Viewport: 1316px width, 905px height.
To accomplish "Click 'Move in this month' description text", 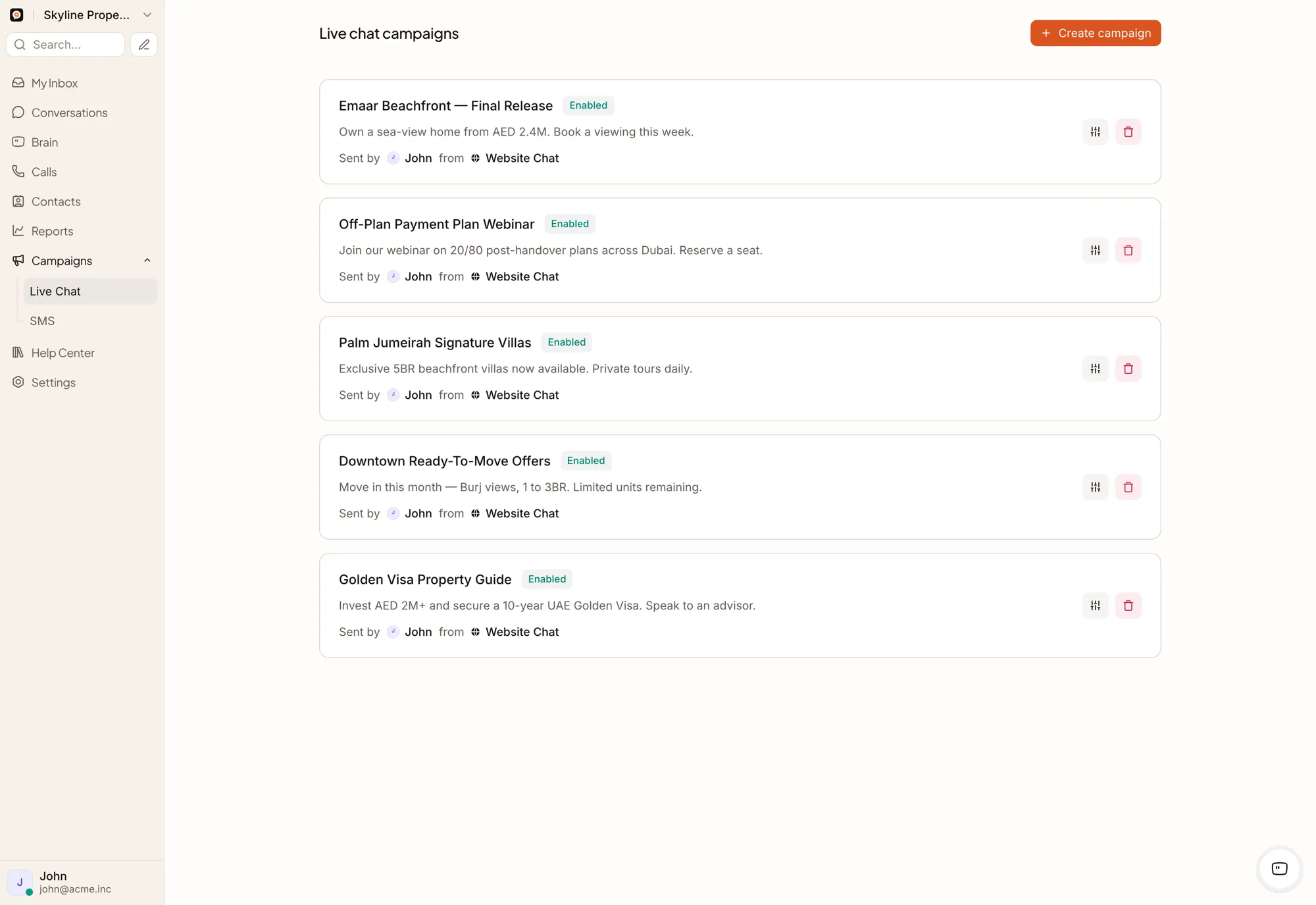I will pos(520,487).
